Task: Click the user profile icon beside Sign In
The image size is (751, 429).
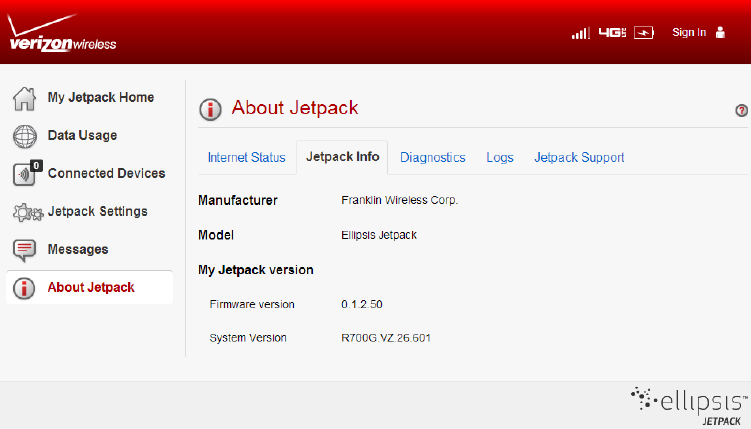Action: coord(720,33)
